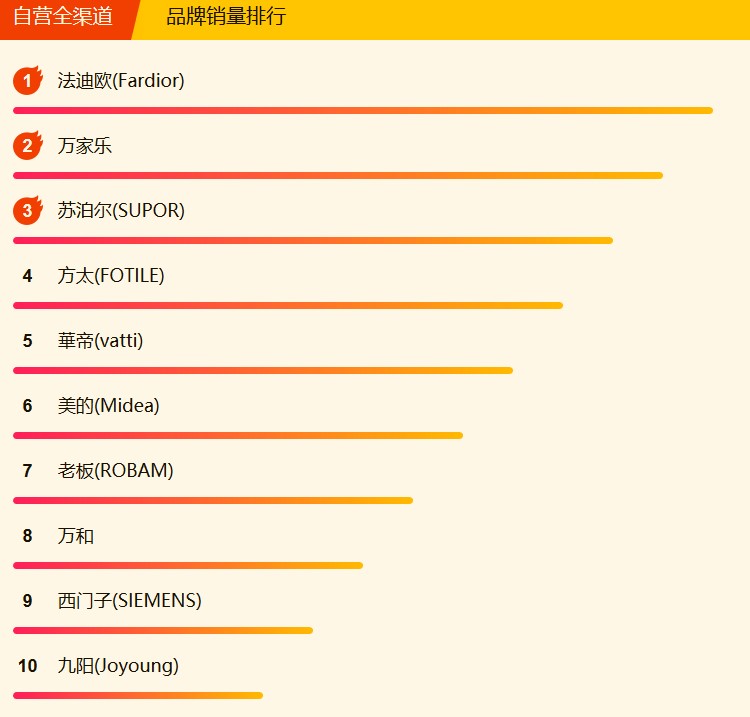Select the 苏泊尔(SUPOR) brand name
Screen dimensions: 750x717
121,211
